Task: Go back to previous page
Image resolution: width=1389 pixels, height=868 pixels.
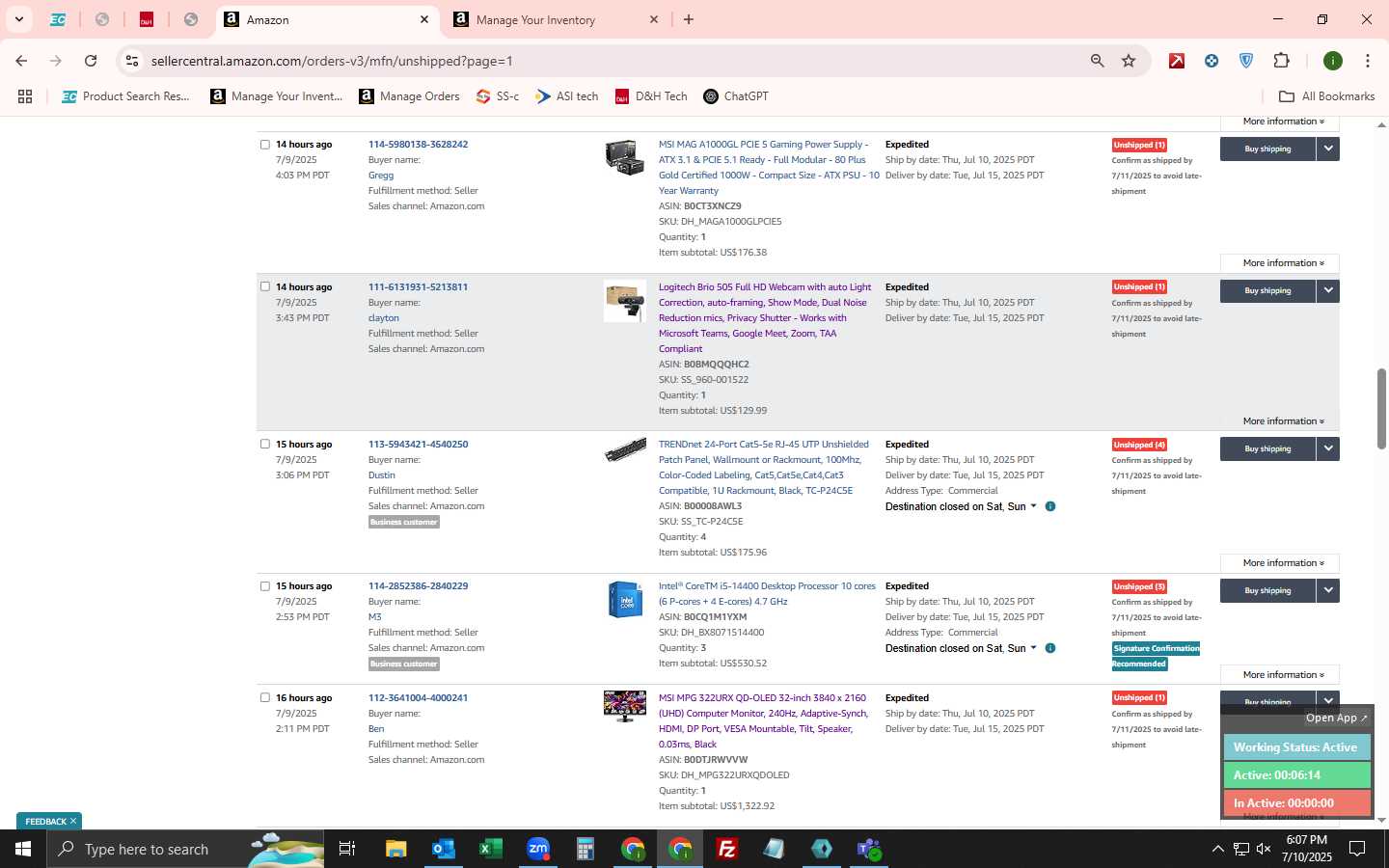Action: point(21,61)
